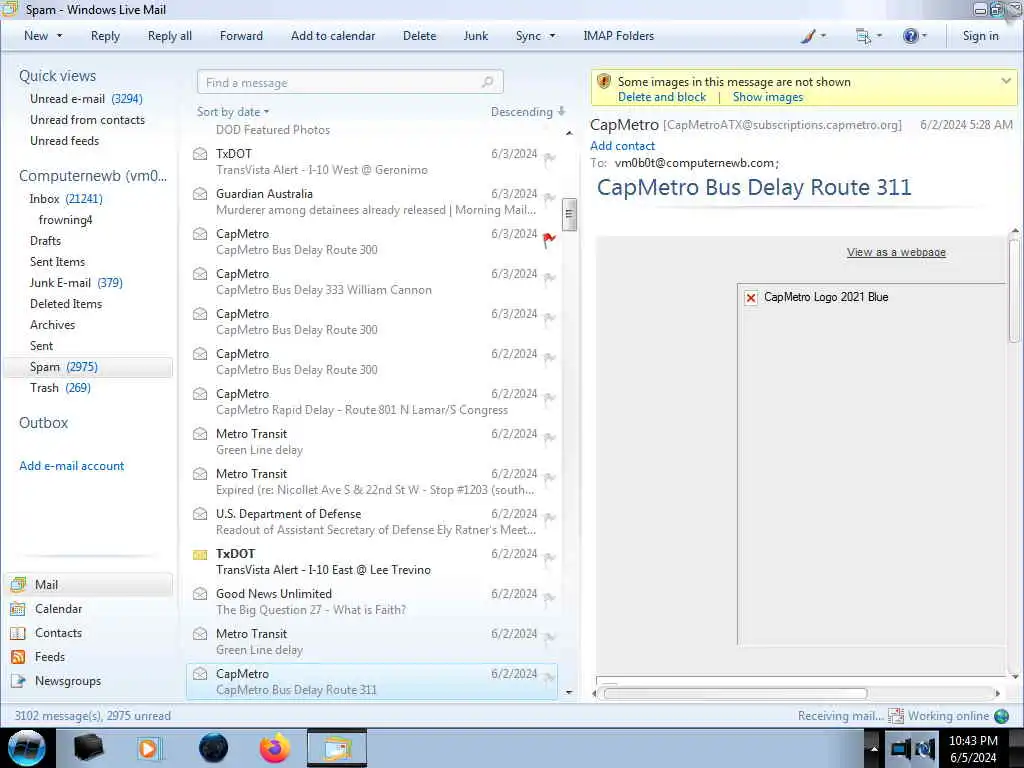1024x768 pixels.
Task: Click Reply in the toolbar
Action: point(105,36)
